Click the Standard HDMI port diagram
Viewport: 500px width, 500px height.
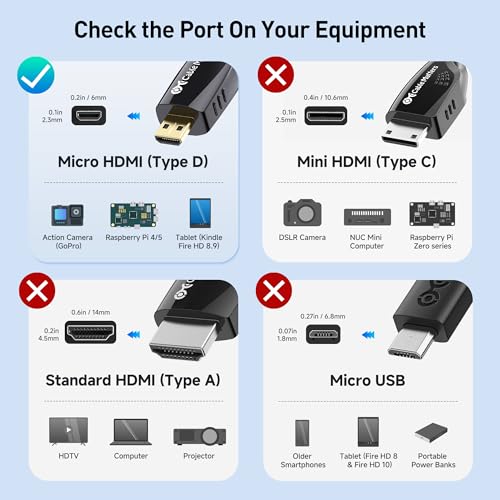(90, 332)
